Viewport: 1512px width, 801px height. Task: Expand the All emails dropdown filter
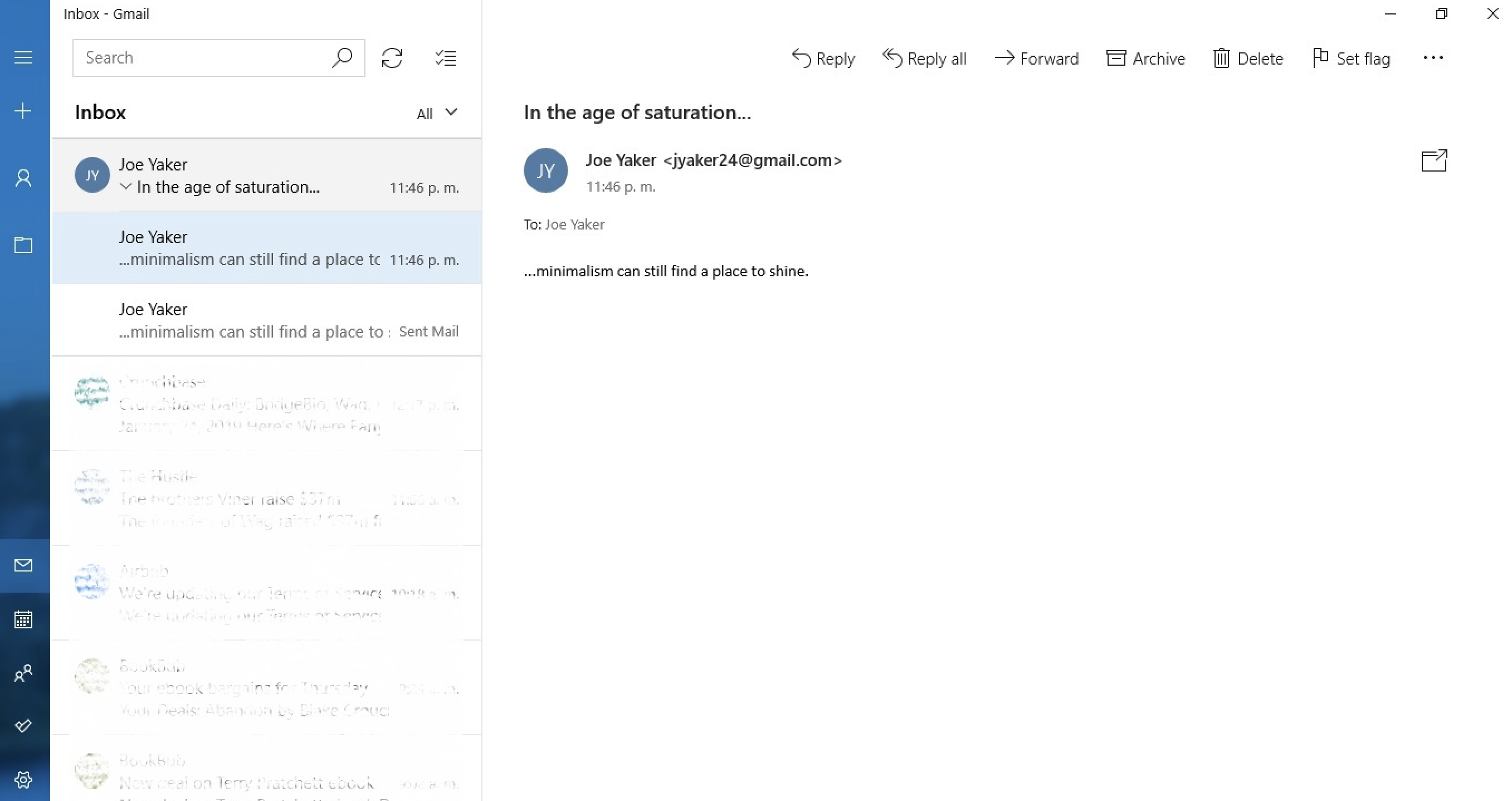(436, 112)
